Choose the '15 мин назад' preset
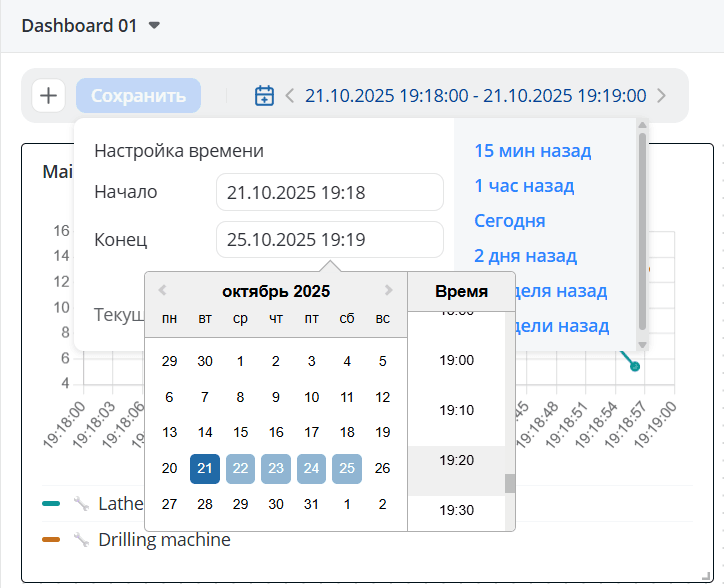The image size is (724, 588). click(532, 151)
